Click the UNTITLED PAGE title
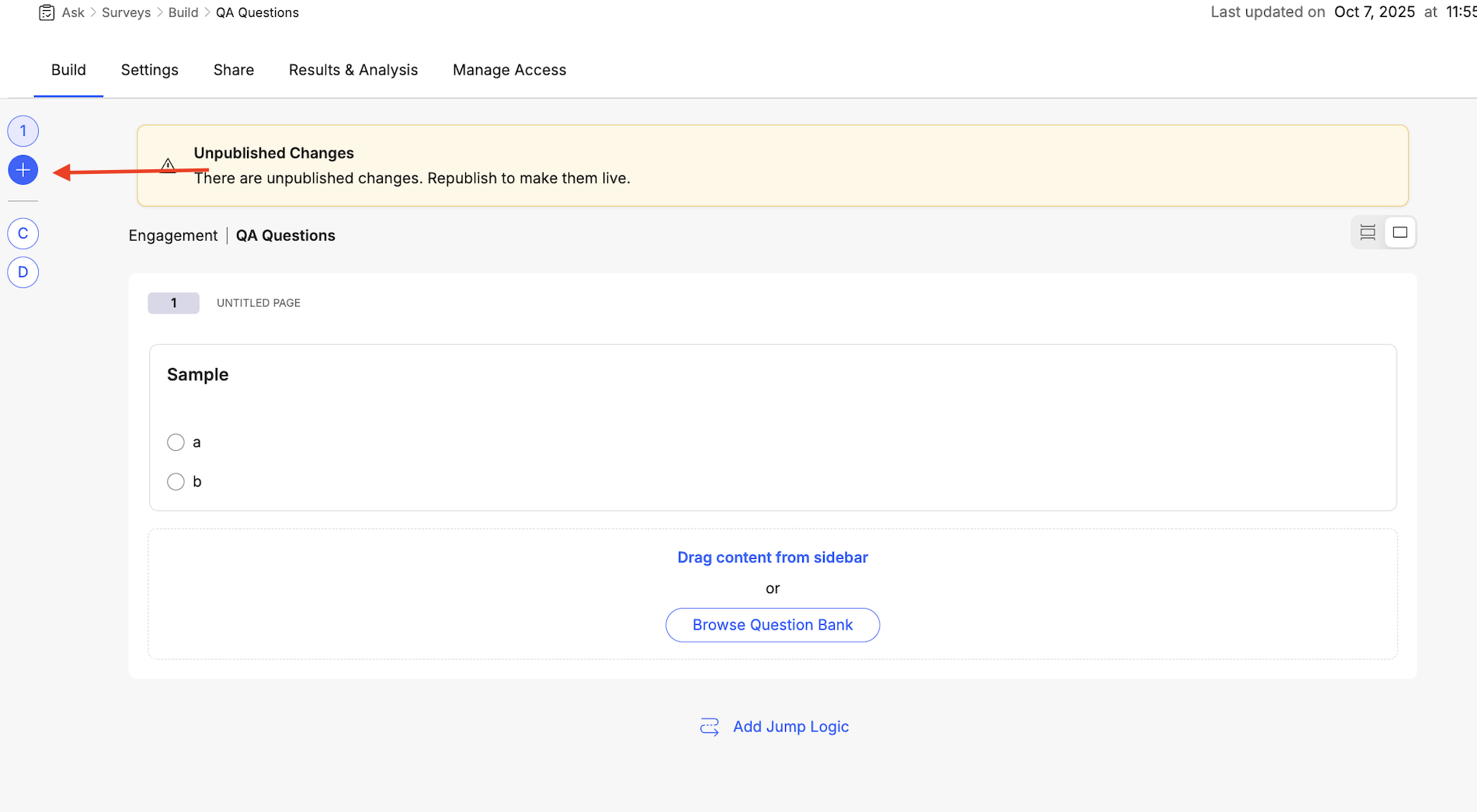The image size is (1477, 812). click(x=258, y=303)
